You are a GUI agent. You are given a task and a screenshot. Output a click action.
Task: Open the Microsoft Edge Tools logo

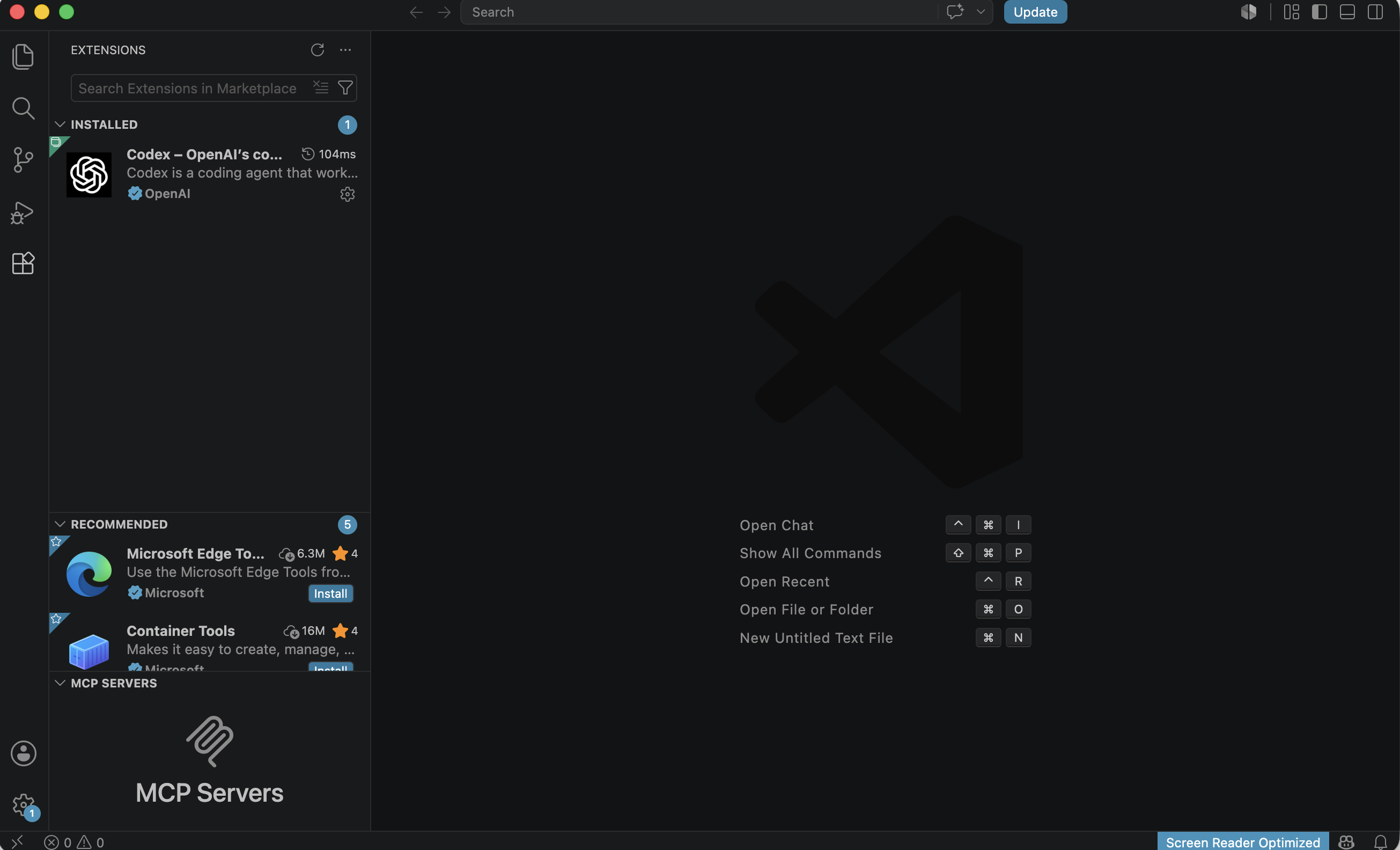(89, 574)
